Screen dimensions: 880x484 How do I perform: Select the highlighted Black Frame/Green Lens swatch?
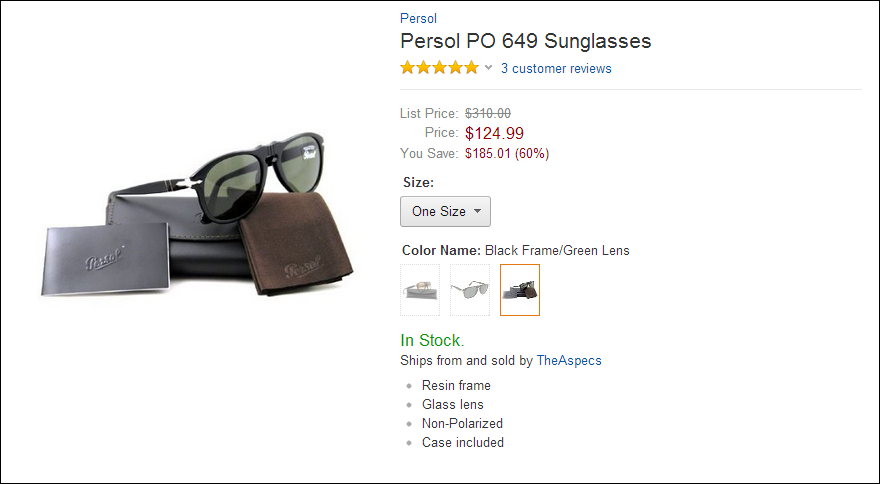pyautogui.click(x=520, y=290)
